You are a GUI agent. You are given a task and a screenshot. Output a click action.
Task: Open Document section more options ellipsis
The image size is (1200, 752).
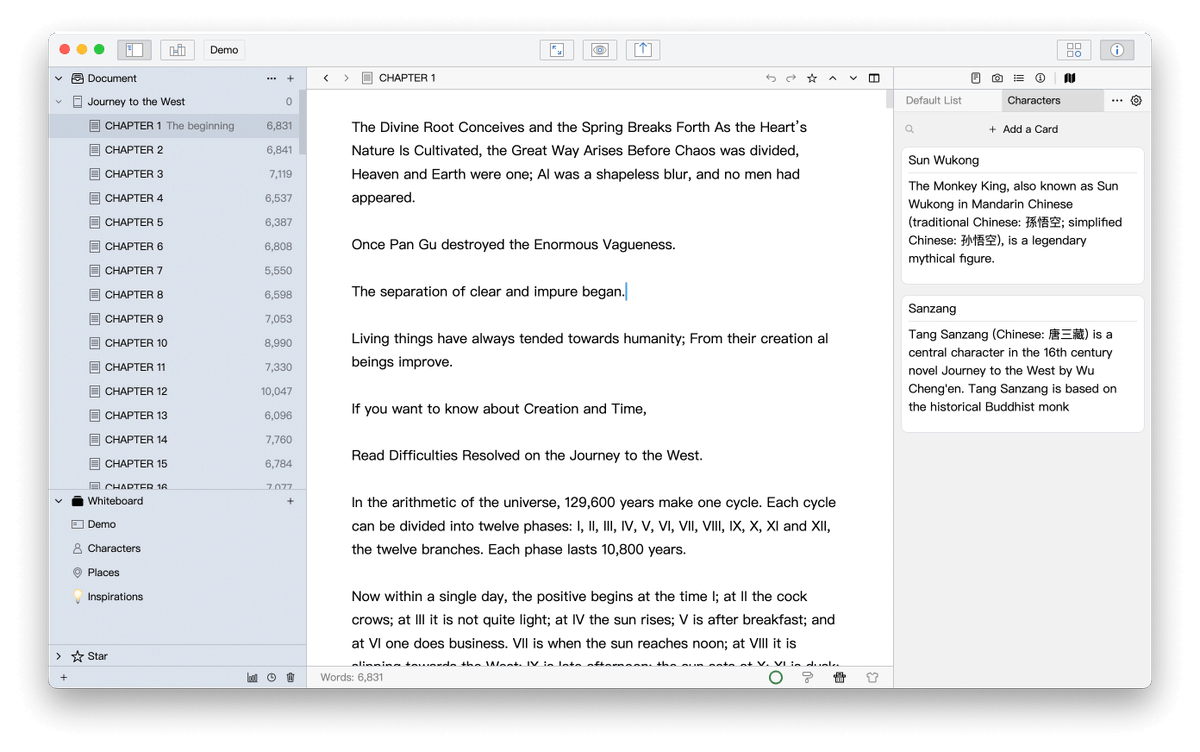[271, 78]
